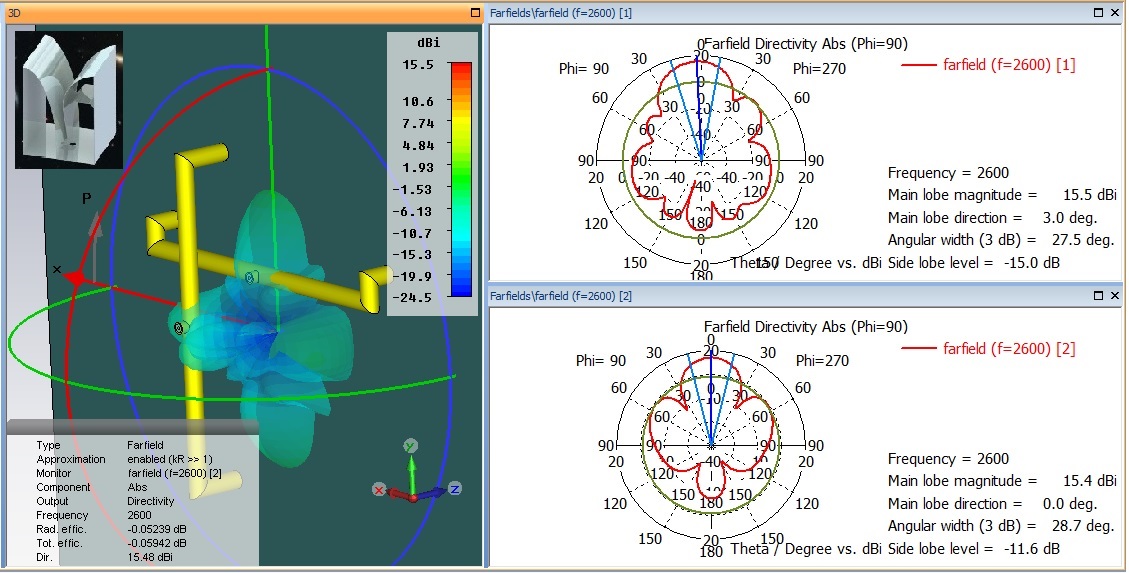1129x573 pixels.
Task: Click the upper polar directivity plot
Action: click(x=701, y=160)
